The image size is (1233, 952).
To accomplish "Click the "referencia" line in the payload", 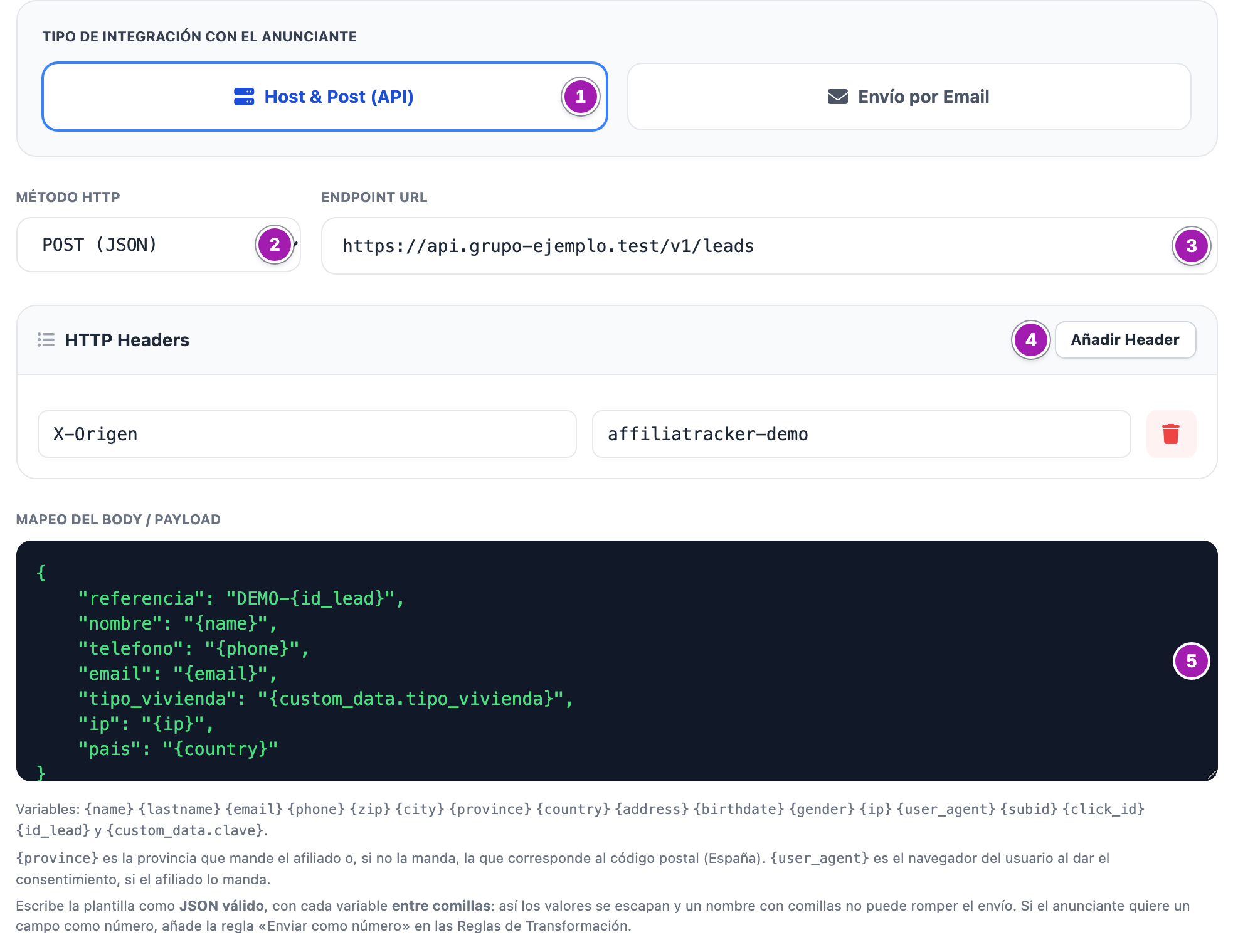I will tap(241, 598).
